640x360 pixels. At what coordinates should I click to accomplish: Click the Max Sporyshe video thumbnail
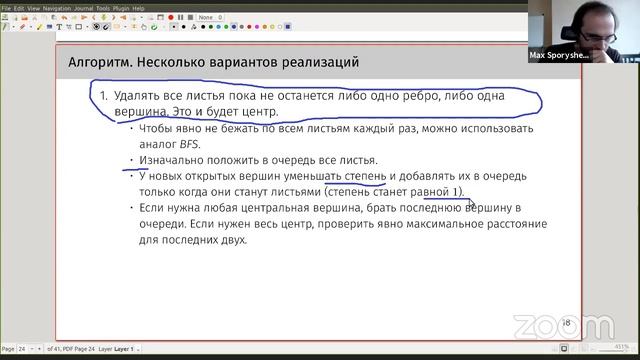click(584, 31)
